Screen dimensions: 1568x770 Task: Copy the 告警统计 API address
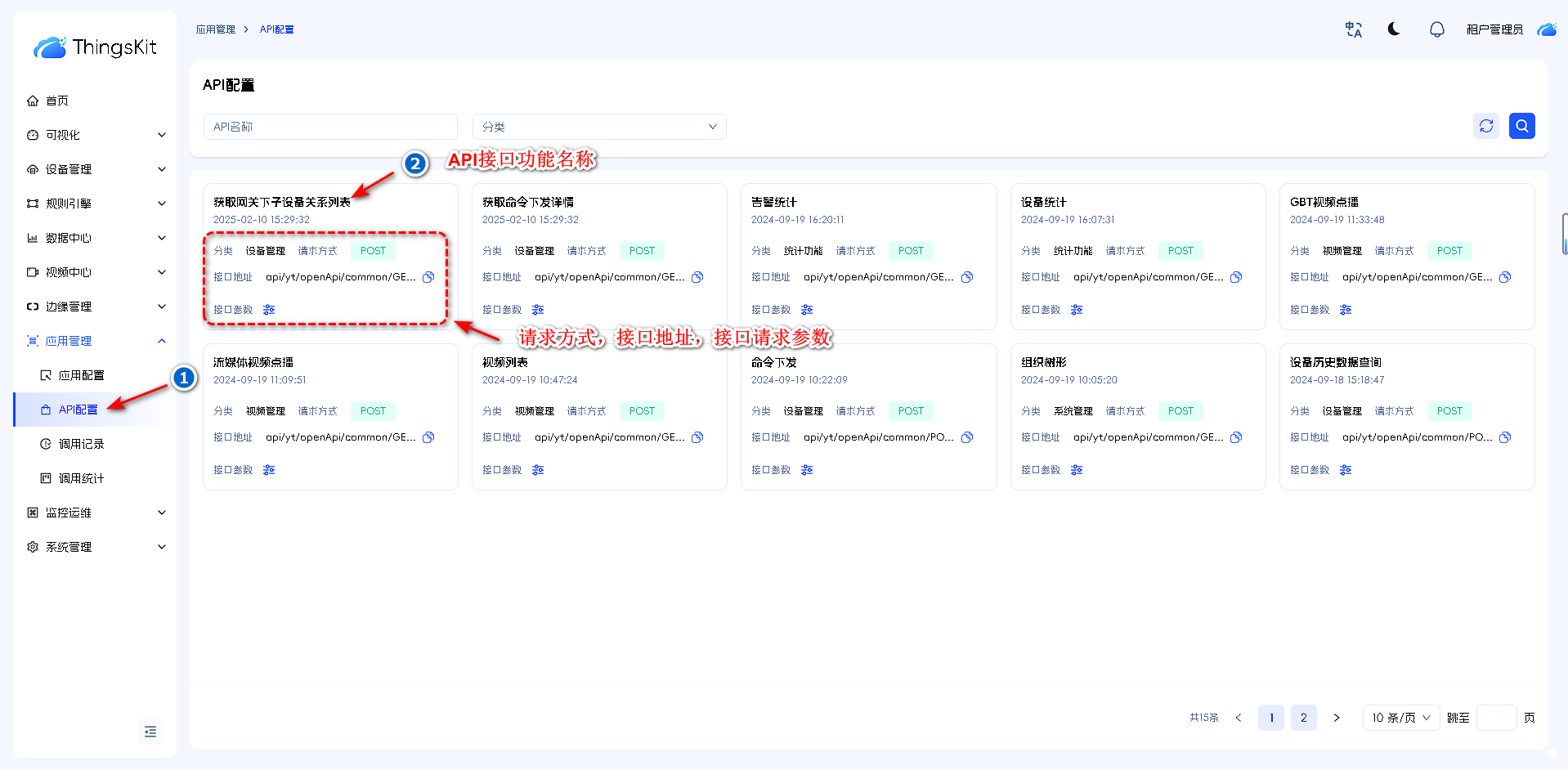967,277
